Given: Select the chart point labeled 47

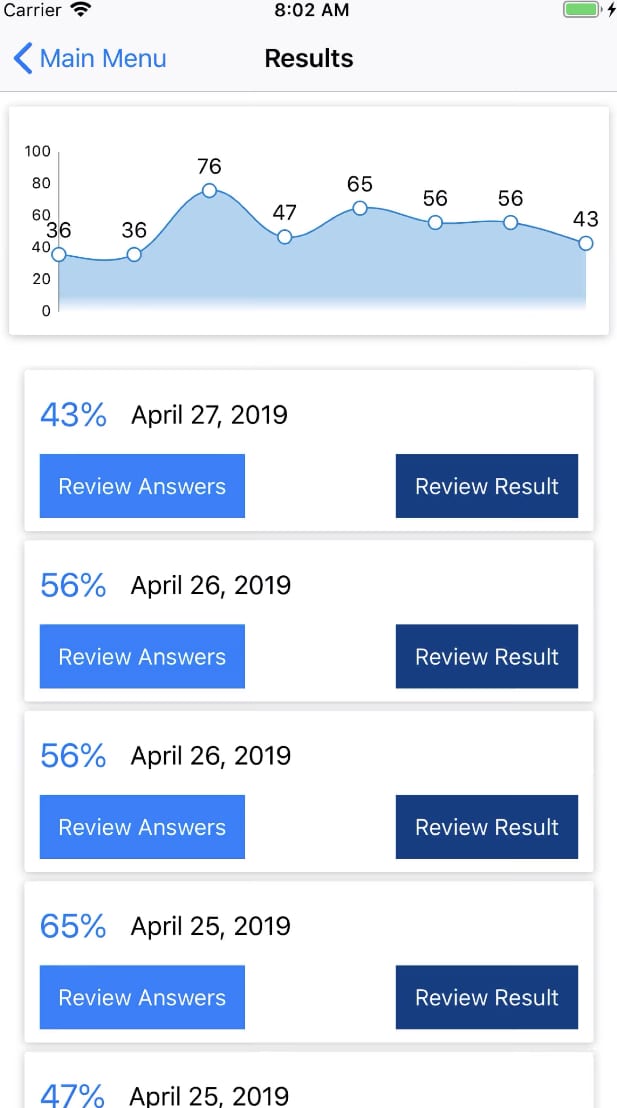Looking at the screenshot, I should pyautogui.click(x=284, y=237).
